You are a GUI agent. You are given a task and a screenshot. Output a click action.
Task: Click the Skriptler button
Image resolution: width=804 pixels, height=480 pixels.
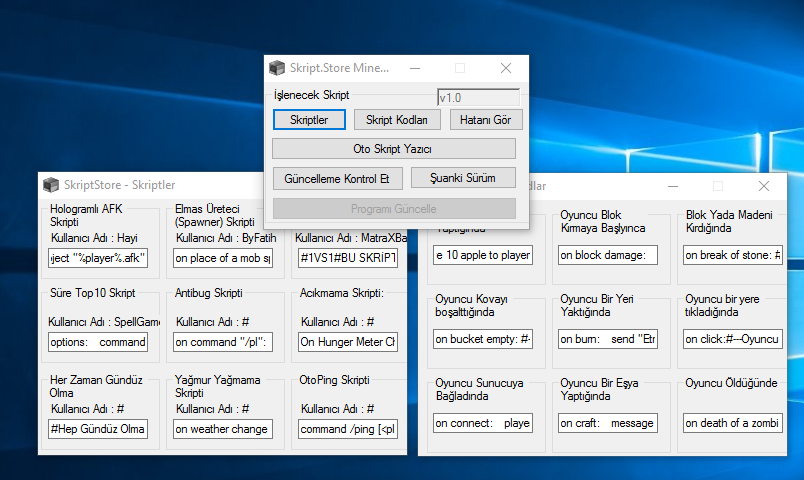[x=309, y=119]
